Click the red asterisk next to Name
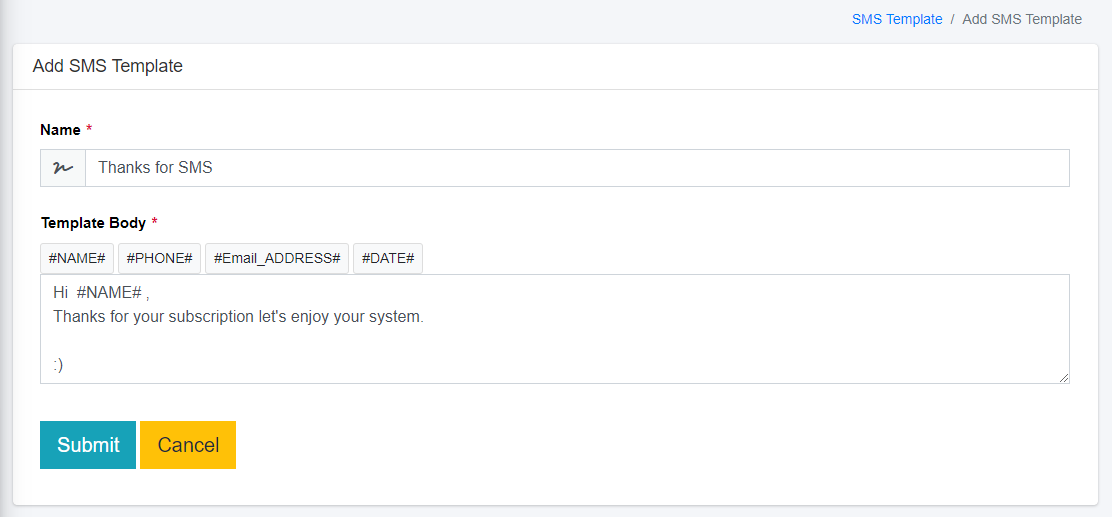The height and width of the screenshot is (517, 1112). pos(89,130)
